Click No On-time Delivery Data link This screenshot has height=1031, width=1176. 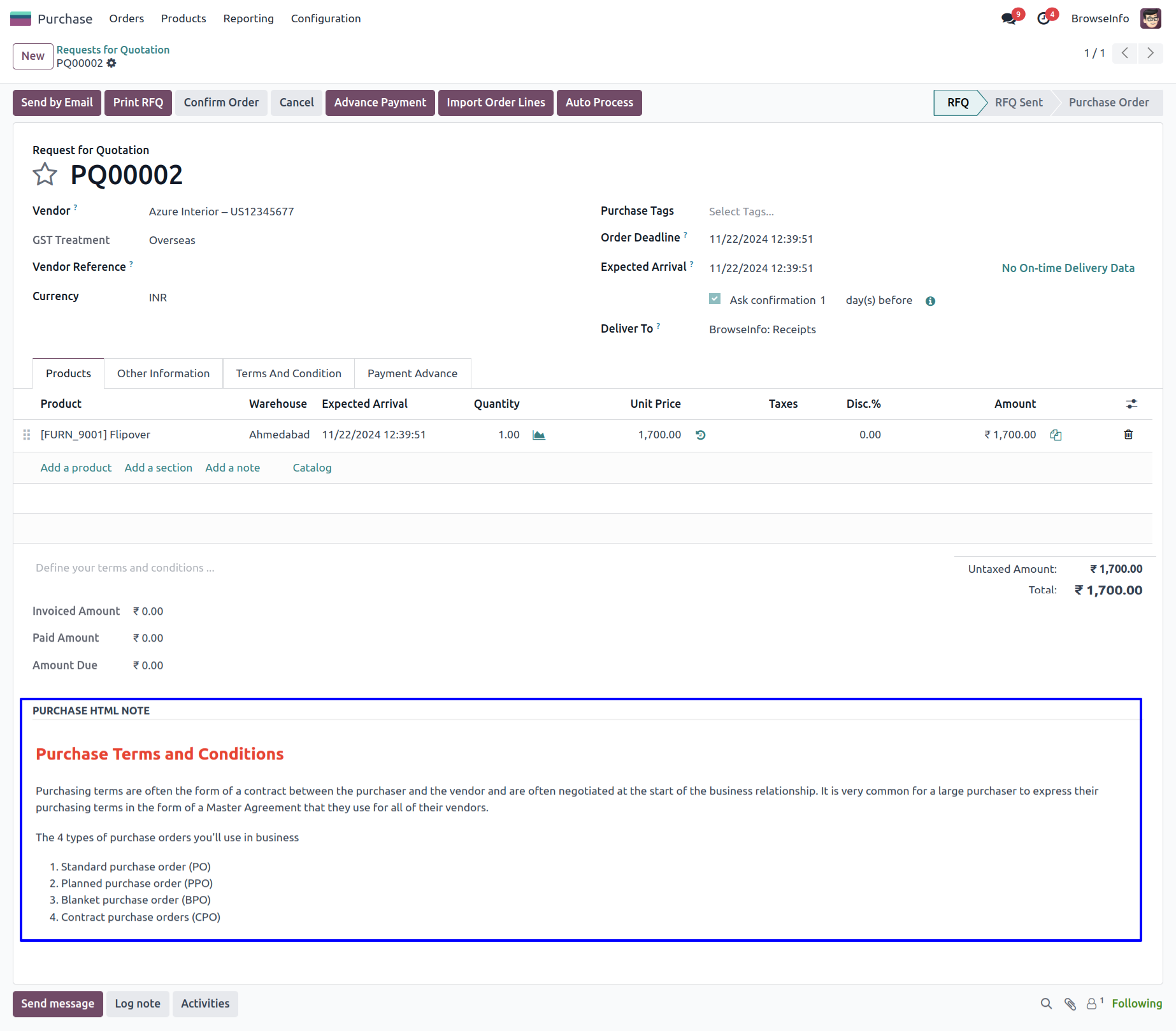1068,268
